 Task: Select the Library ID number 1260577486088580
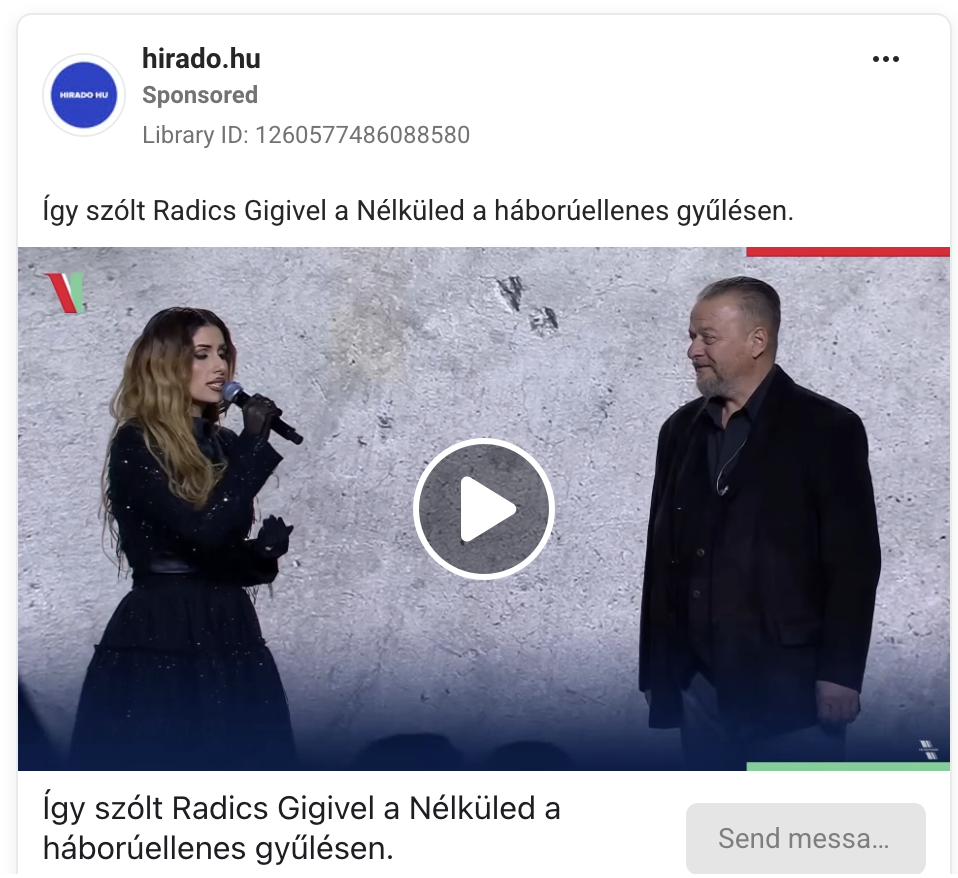[x=362, y=135]
